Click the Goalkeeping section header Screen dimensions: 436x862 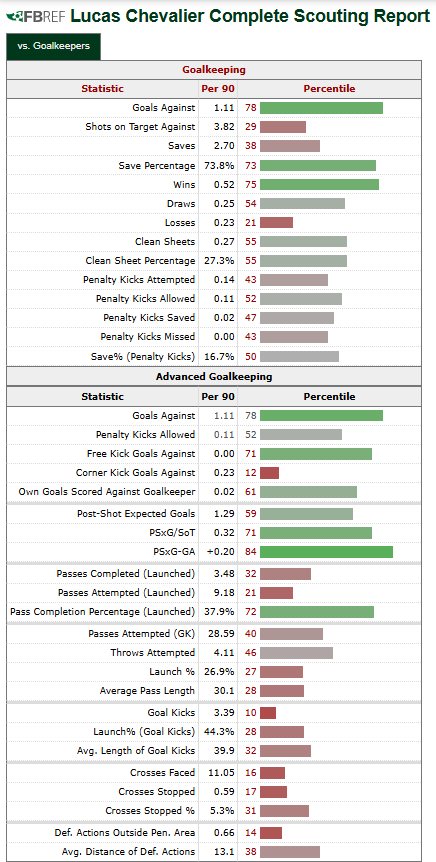click(x=214, y=70)
